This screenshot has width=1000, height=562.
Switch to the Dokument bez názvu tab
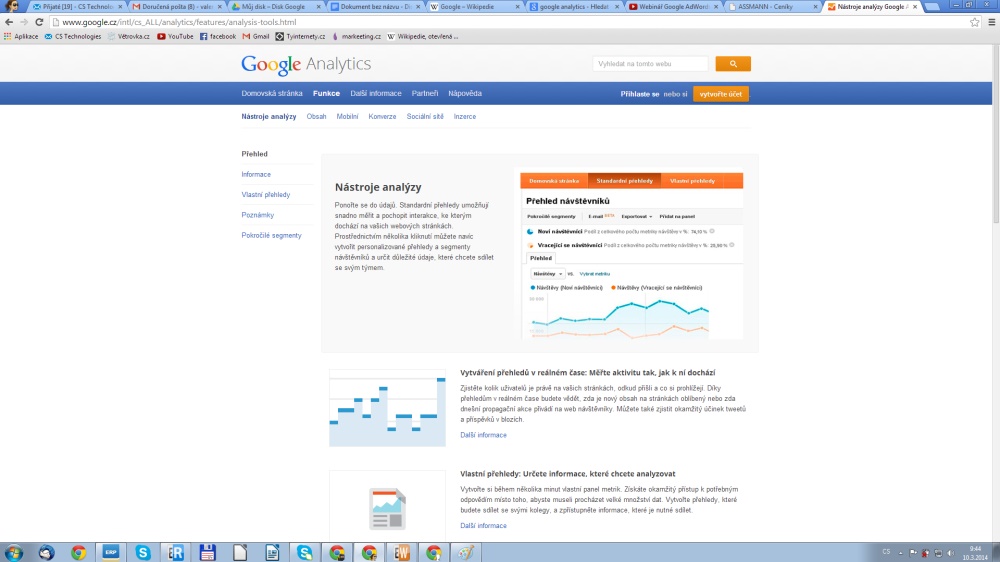pyautogui.click(x=374, y=6)
